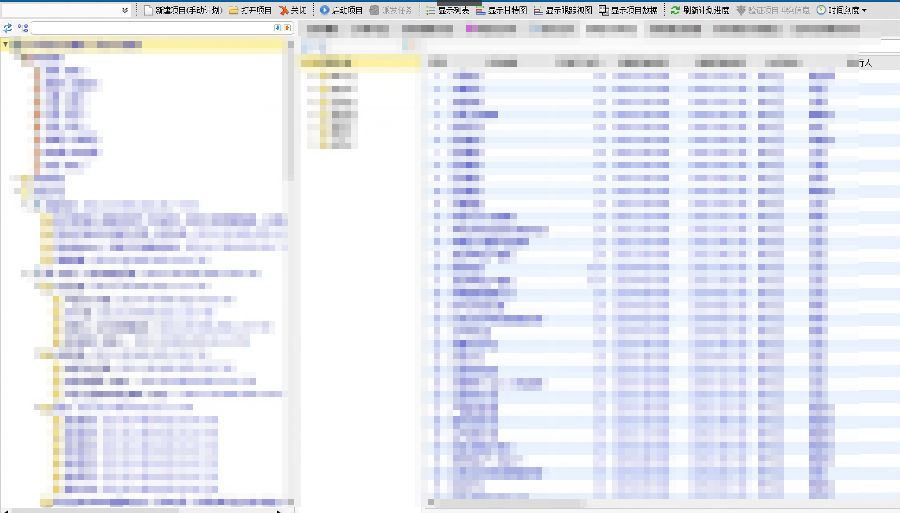The image size is (900, 513).
Task: Open the time scale dropdown in toolbar
Action: [842, 10]
